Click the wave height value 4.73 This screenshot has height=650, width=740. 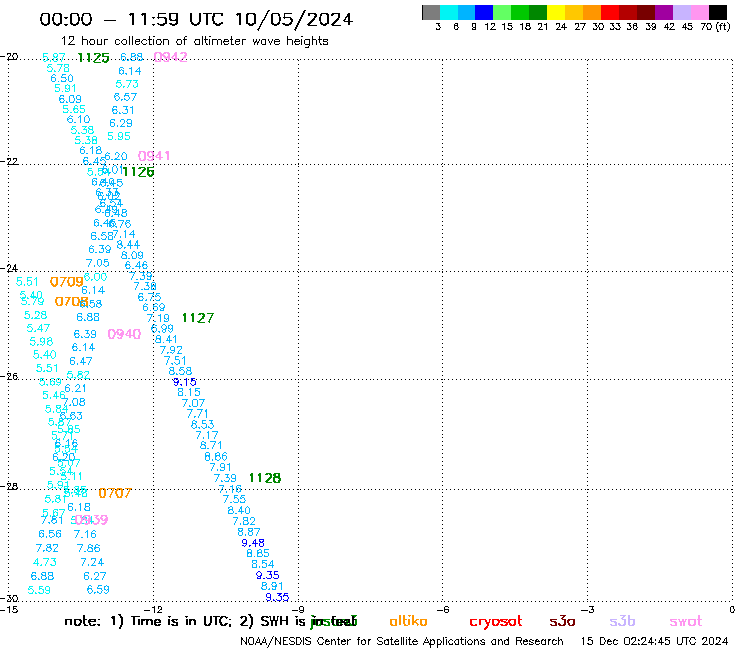click(45, 562)
